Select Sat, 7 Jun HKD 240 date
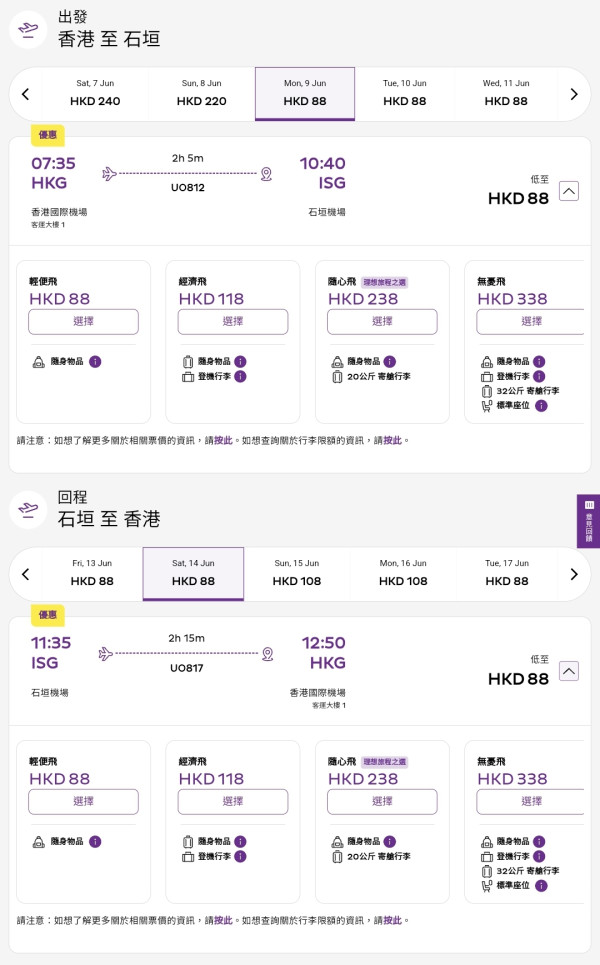600x965 pixels. (x=95, y=94)
